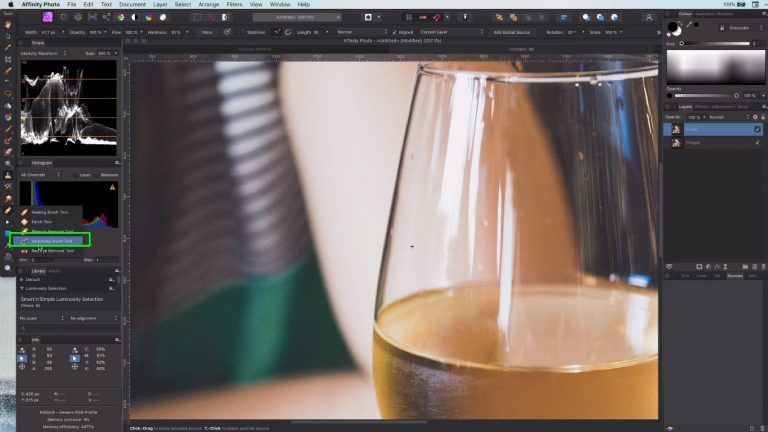Toggle visibility of the selected top layer
Viewport: 768px width, 432px height.
(757, 129)
